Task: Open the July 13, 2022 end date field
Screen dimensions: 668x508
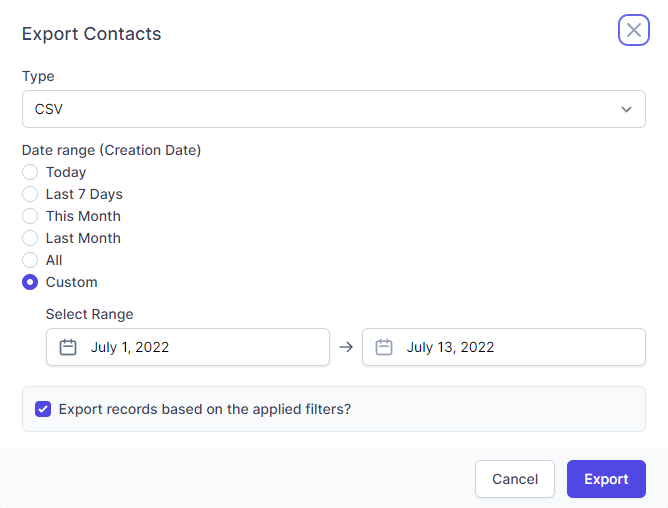Action: (x=504, y=348)
